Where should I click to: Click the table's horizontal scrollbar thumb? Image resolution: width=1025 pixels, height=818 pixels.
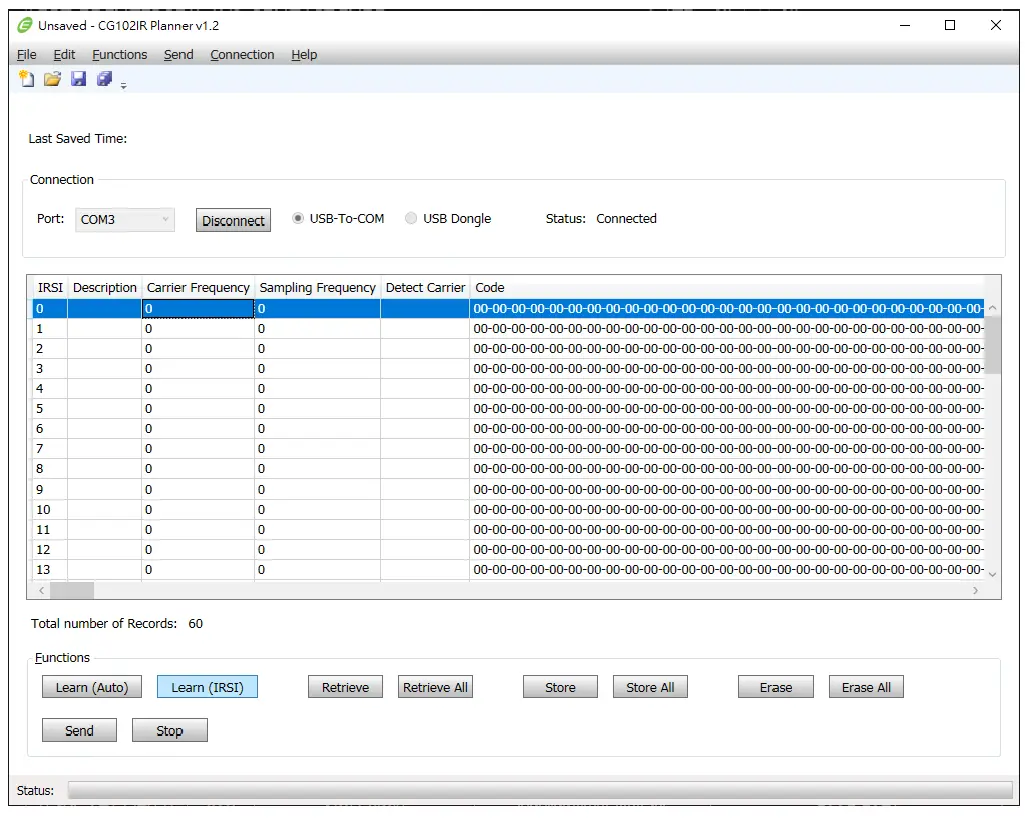pyautogui.click(x=71, y=591)
